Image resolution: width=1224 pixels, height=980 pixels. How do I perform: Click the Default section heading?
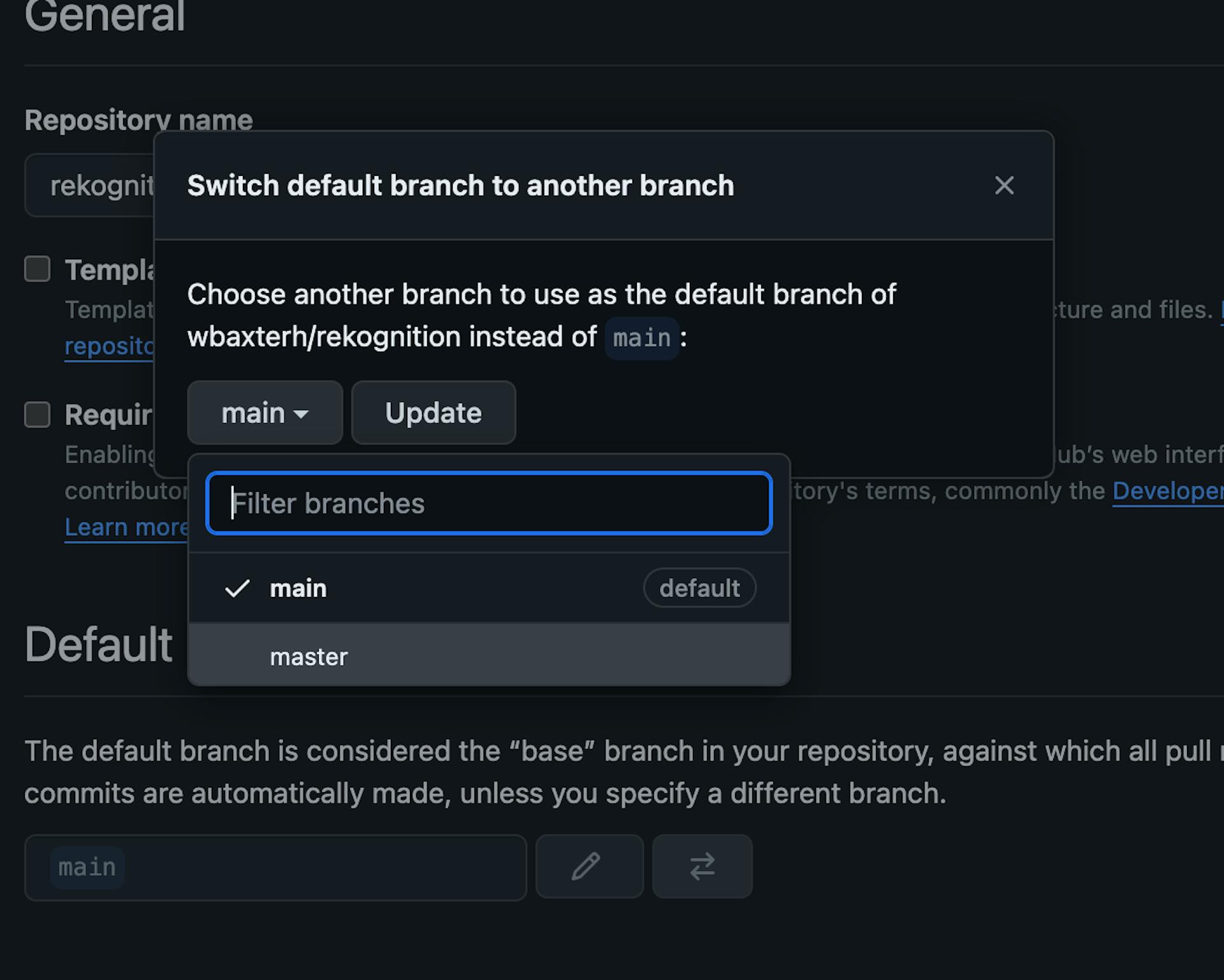pos(99,644)
